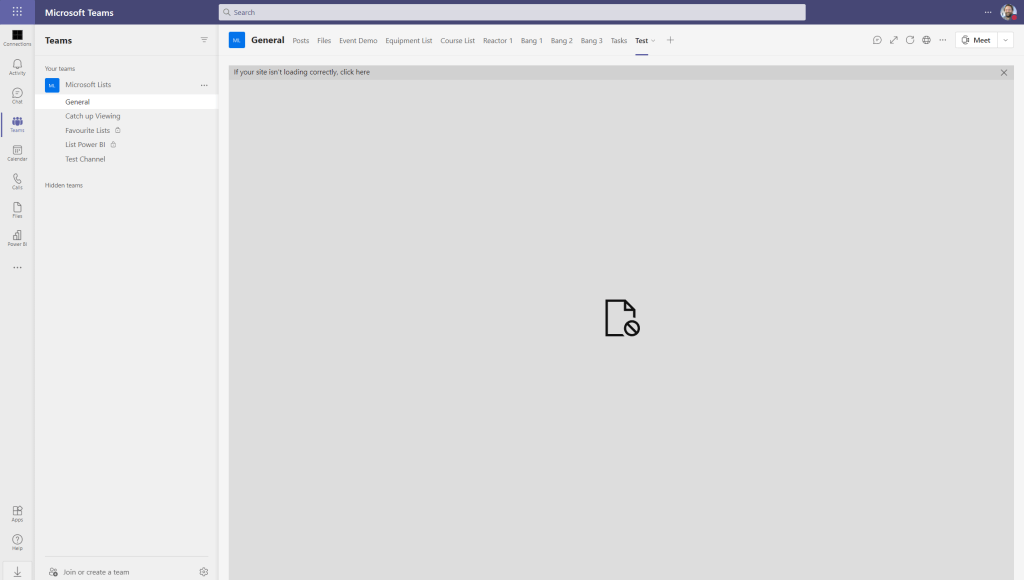This screenshot has width=1024, height=580.
Task: Collapse the Your teams section
Action: [x=60, y=69]
